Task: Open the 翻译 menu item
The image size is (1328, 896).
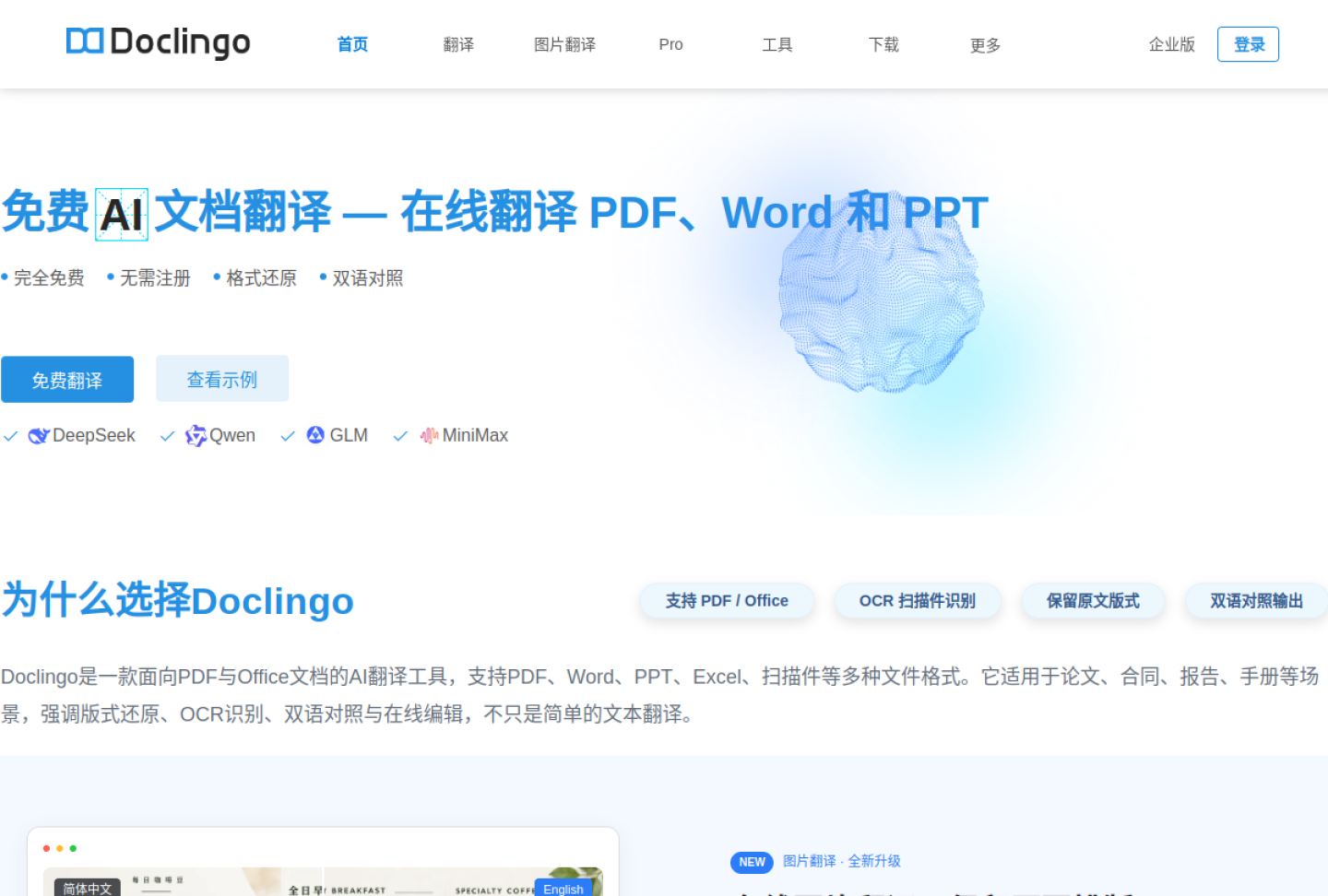Action: (458, 44)
